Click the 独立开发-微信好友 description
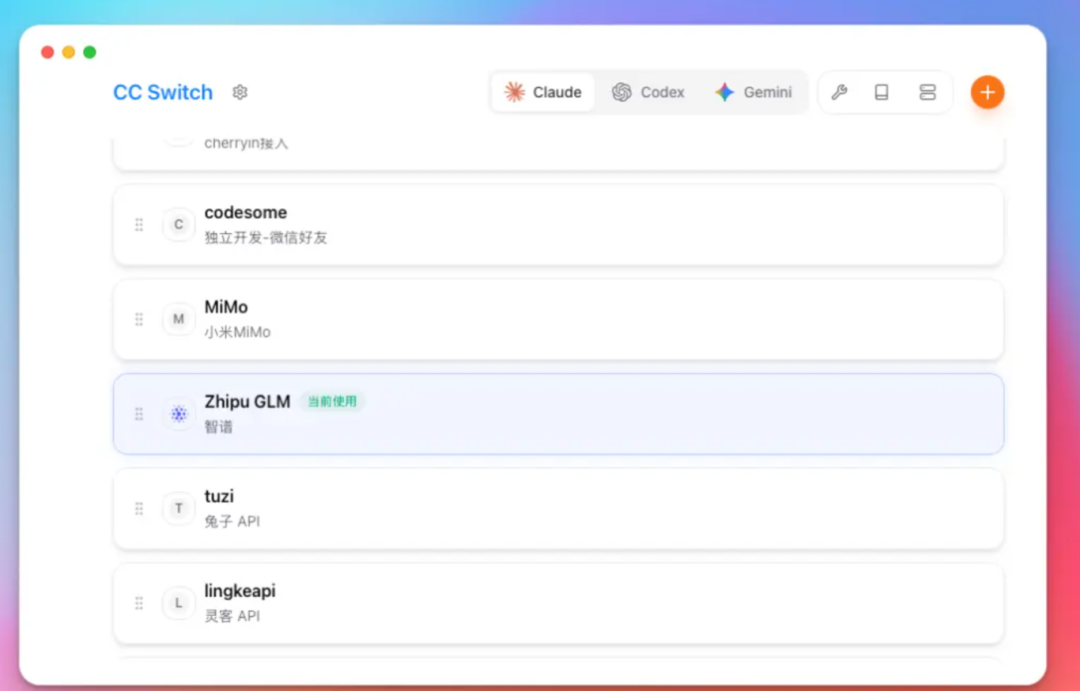Viewport: 1080px width, 691px height. tap(266, 238)
